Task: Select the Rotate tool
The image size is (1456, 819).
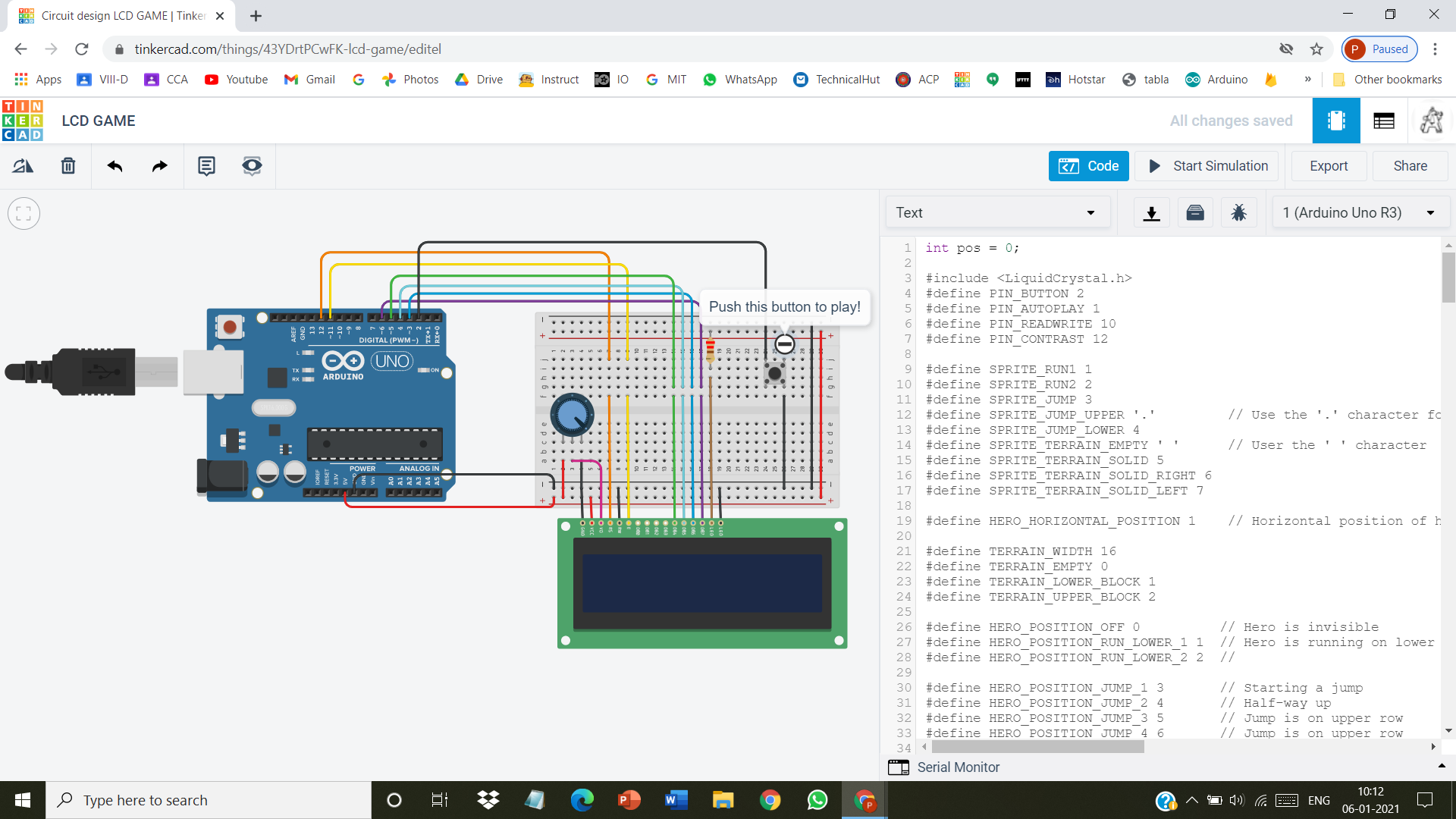Action: pyautogui.click(x=22, y=165)
